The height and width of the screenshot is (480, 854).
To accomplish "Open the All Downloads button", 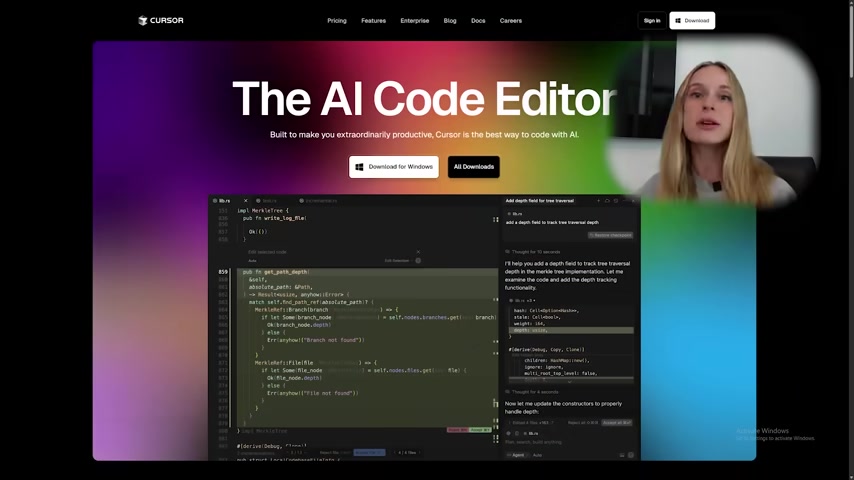I will [474, 167].
